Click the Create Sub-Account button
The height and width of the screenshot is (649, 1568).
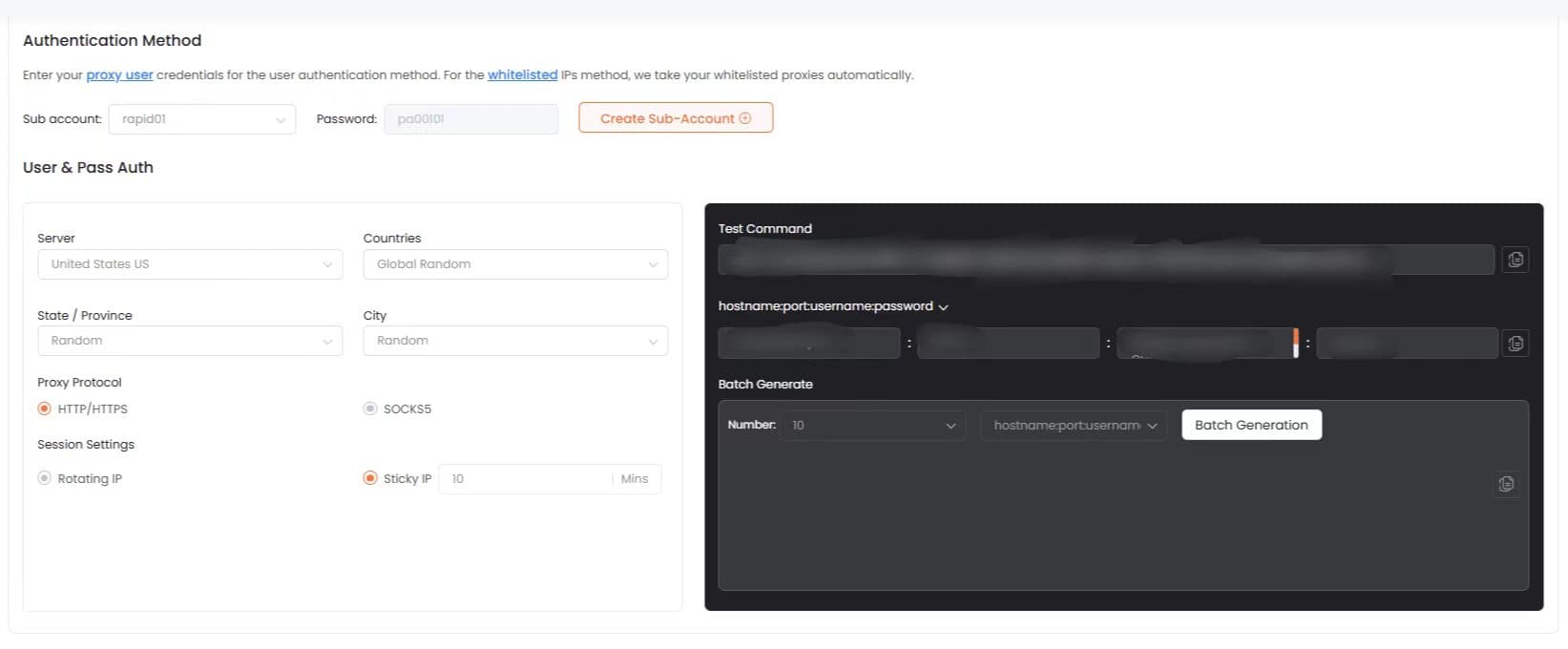pyautogui.click(x=676, y=118)
